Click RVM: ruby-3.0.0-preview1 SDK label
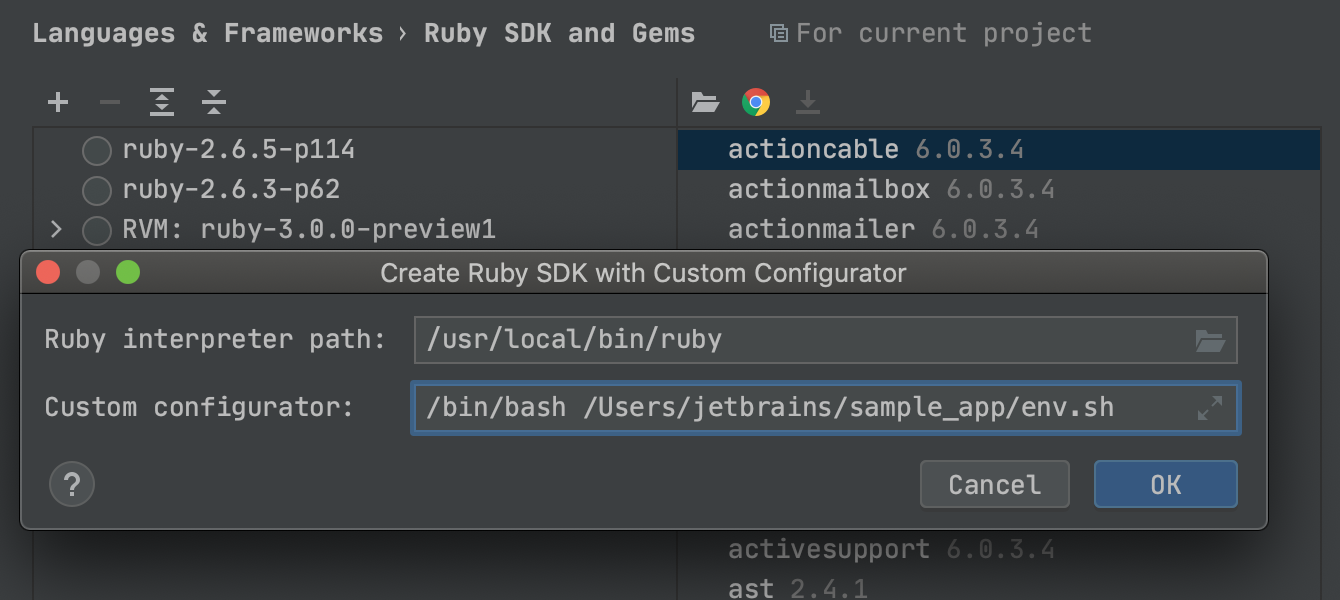 click(x=309, y=229)
